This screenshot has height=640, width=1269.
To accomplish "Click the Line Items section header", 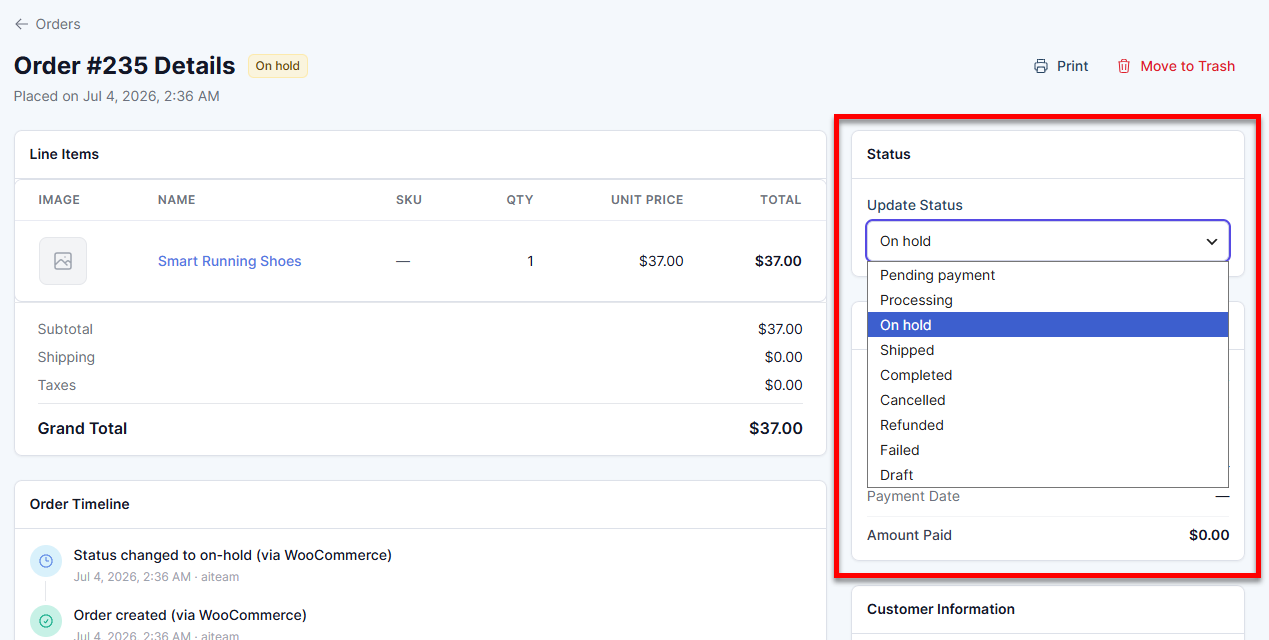I will pos(64,154).
